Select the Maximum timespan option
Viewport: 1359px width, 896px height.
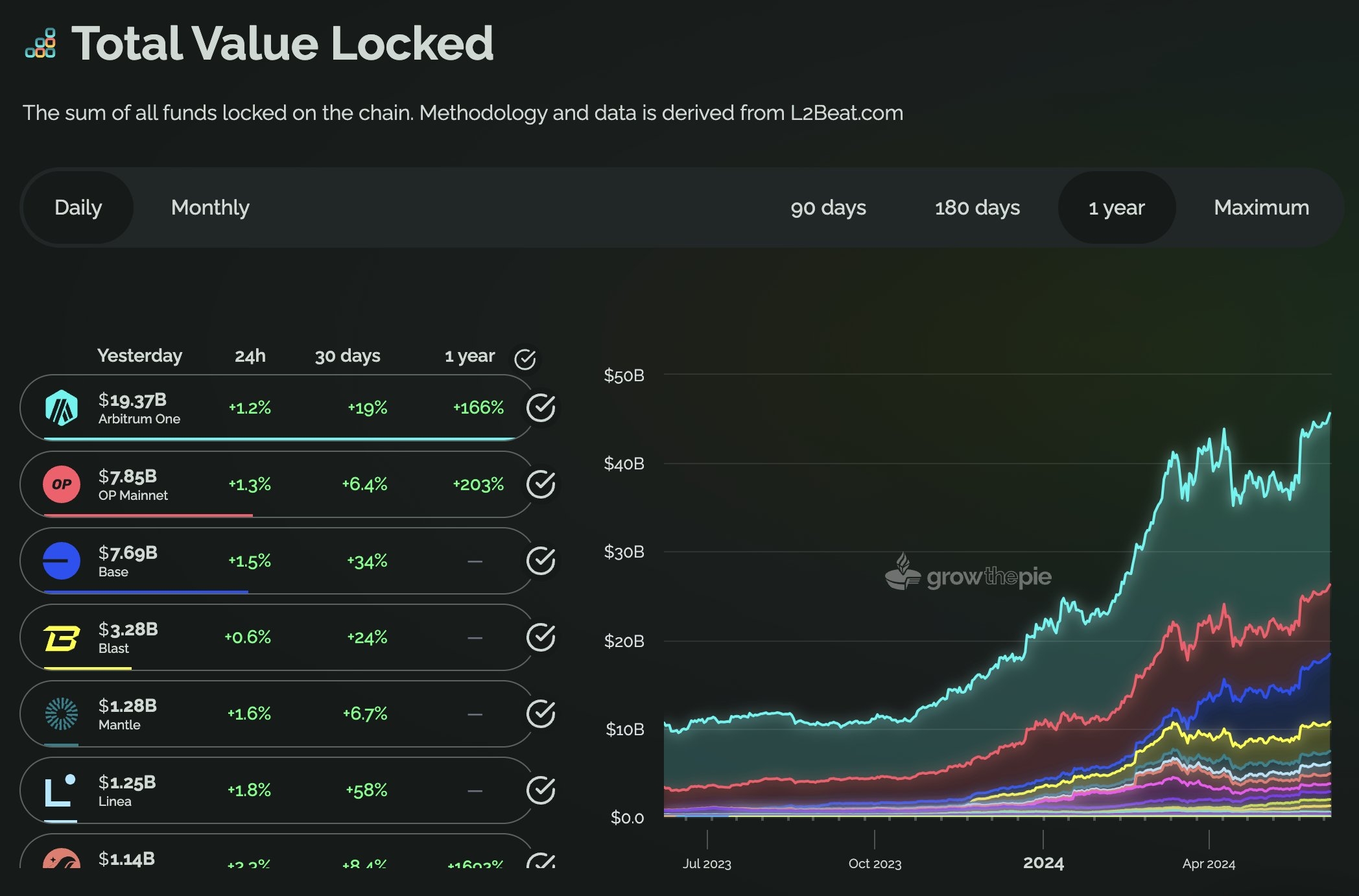point(1261,207)
